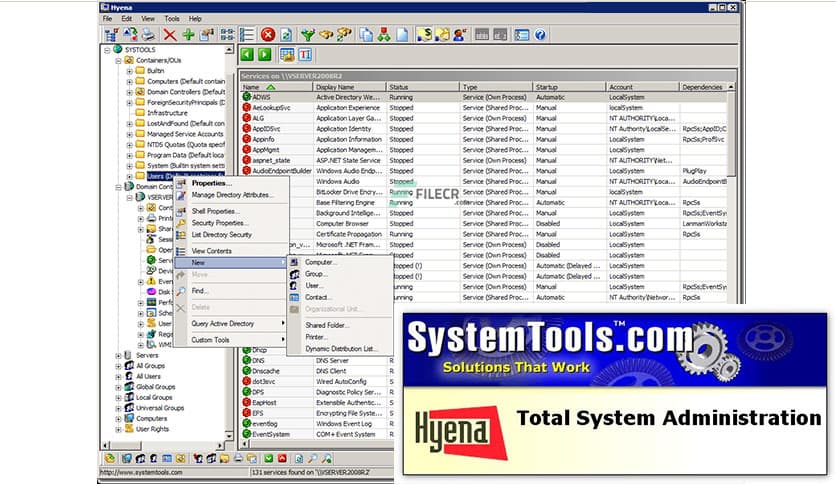
Task: Sort services by the Status column header
Action: pos(422,87)
